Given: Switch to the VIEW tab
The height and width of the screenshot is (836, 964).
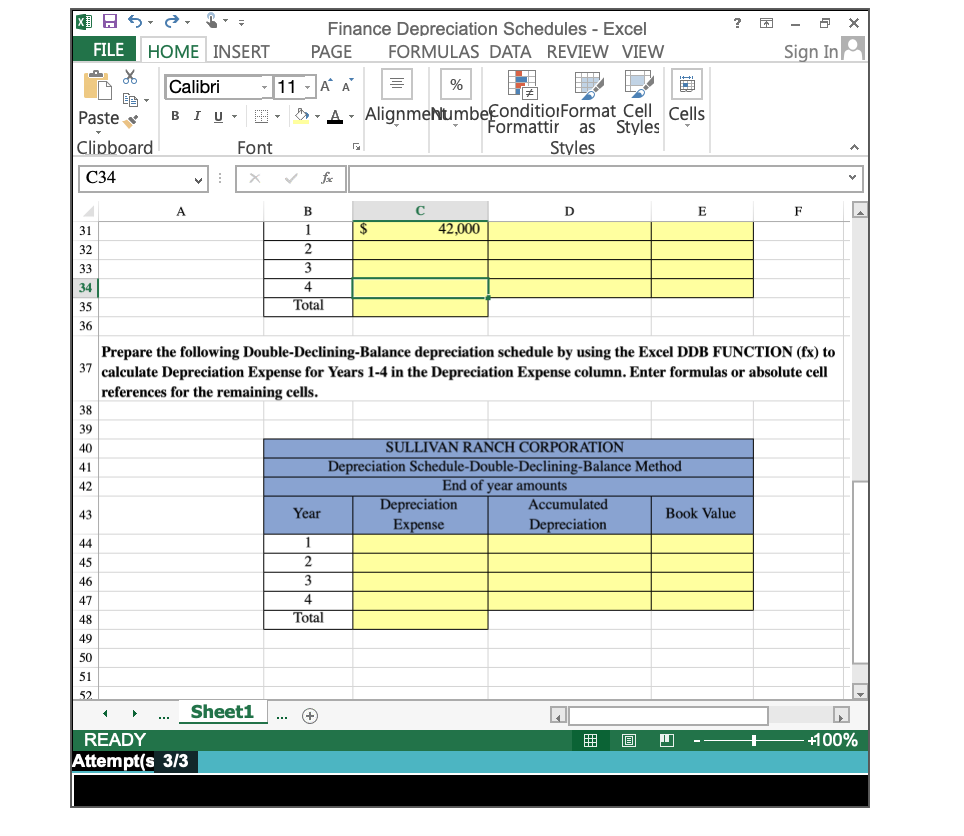Looking at the screenshot, I should click(642, 52).
